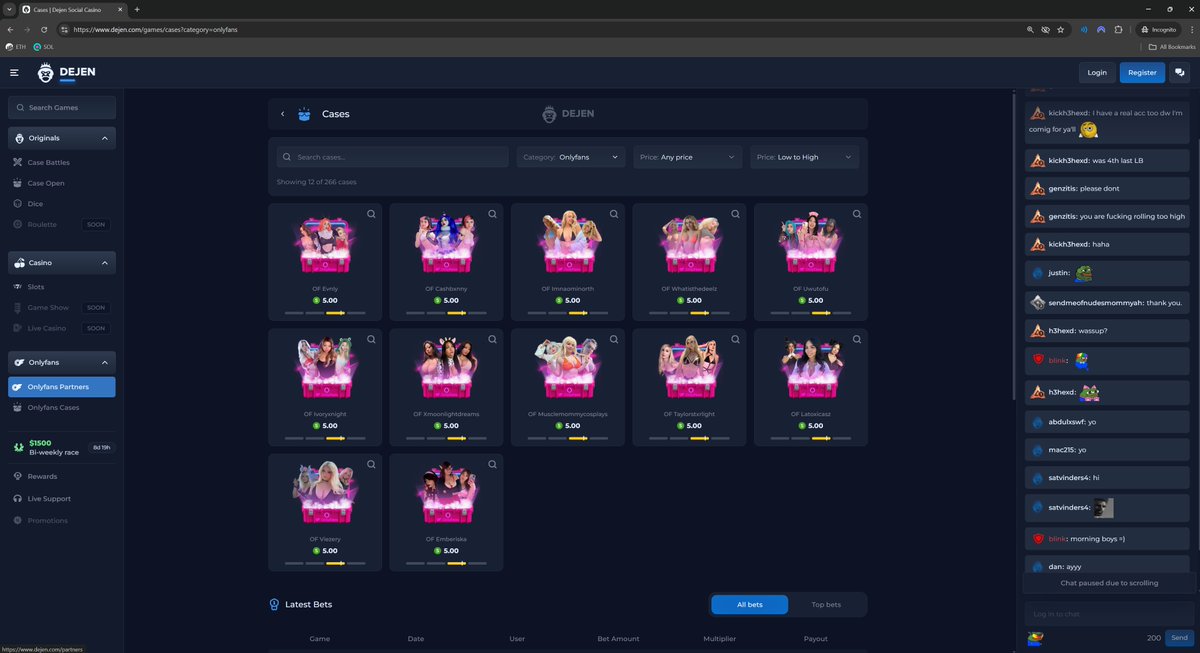Switch to All bets tab
This screenshot has height=653, width=1200.
[x=749, y=605]
